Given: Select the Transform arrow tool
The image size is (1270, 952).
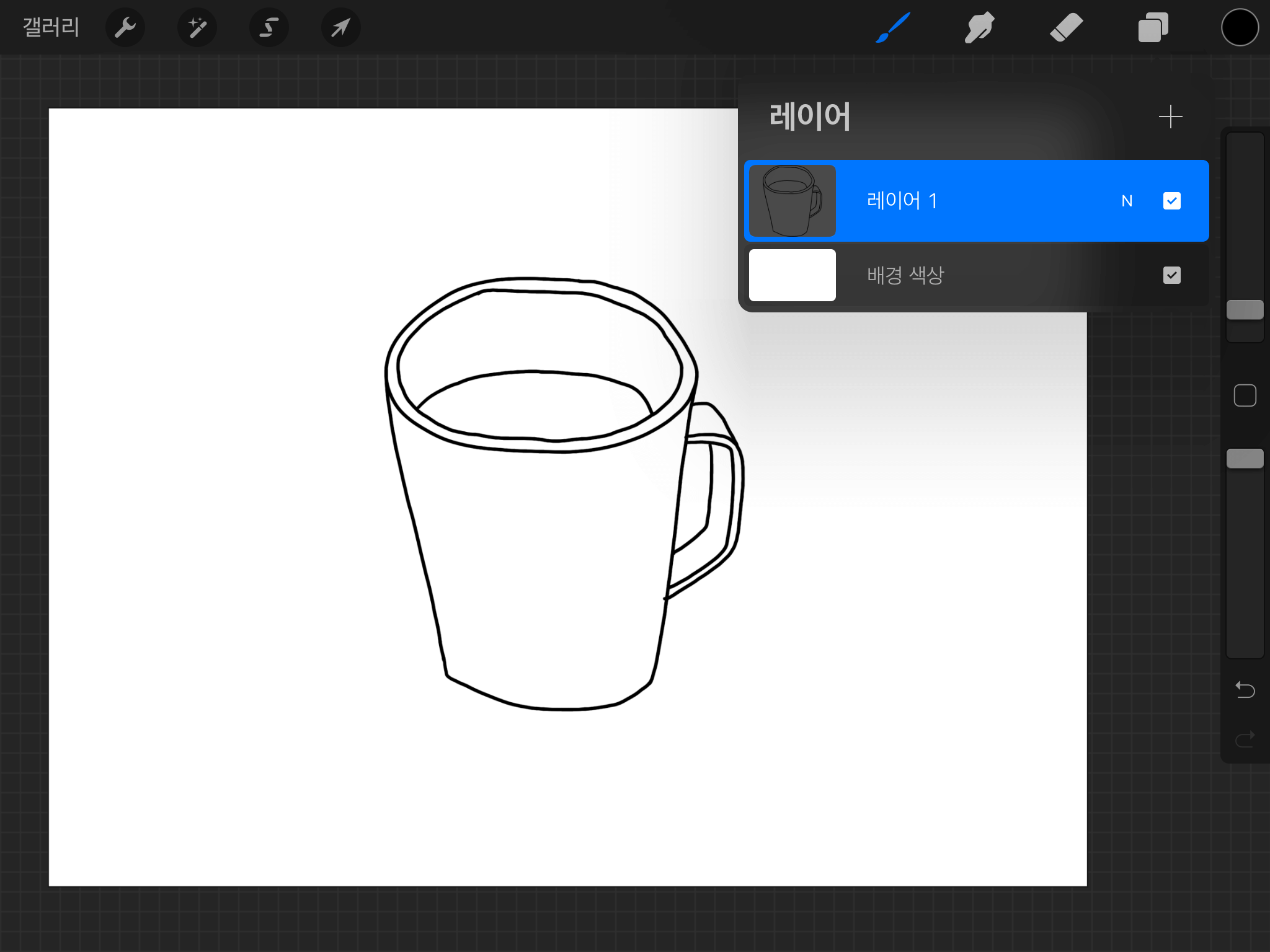Looking at the screenshot, I should click(x=340, y=27).
